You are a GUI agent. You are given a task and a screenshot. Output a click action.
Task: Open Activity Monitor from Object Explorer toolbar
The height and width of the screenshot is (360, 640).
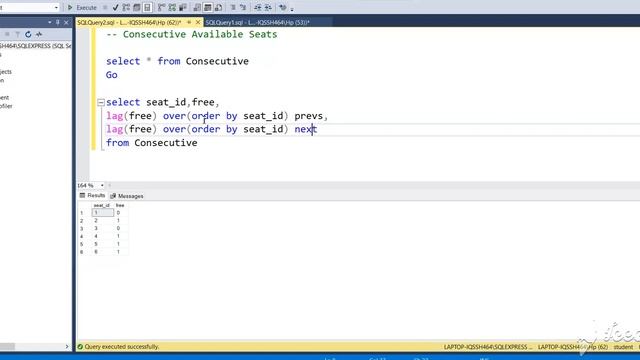coord(39,34)
